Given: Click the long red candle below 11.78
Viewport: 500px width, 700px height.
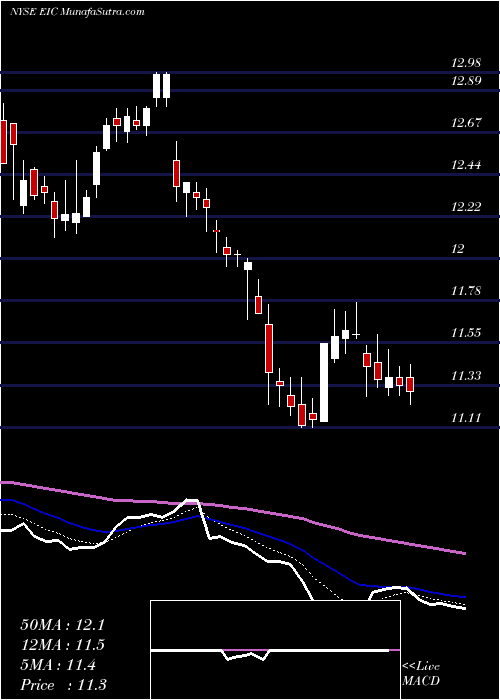Looking at the screenshot, I should (269, 348).
